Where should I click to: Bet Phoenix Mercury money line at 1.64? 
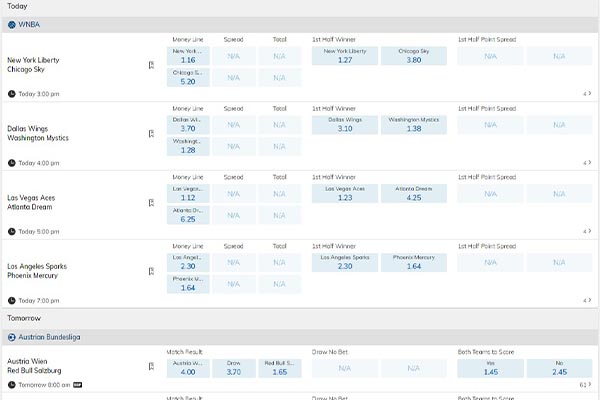[x=188, y=284]
